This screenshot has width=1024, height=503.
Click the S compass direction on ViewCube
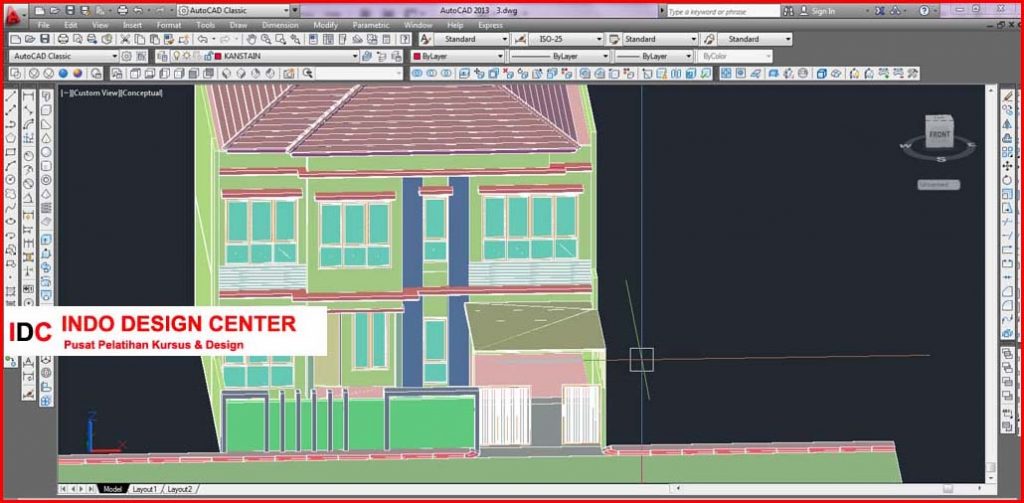[941, 159]
